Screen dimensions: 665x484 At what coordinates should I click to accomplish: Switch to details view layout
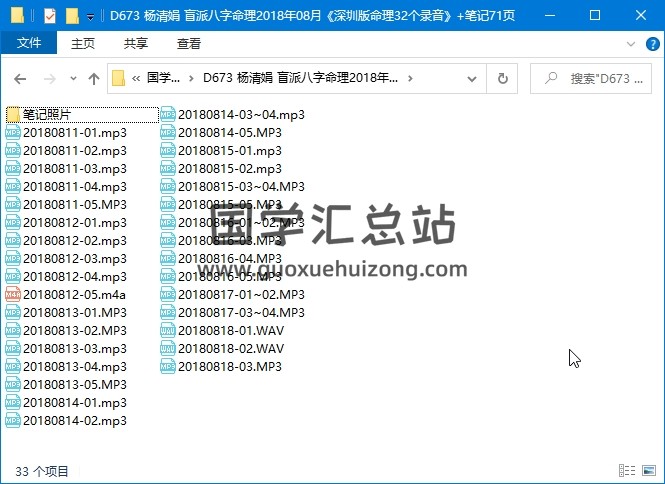click(628, 471)
